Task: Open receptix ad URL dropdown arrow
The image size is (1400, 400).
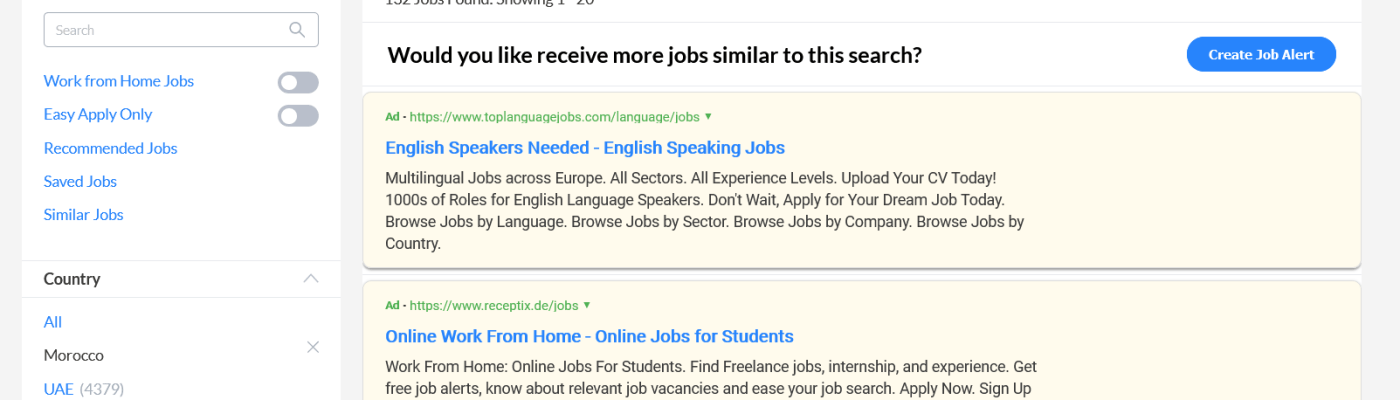Action: click(587, 305)
